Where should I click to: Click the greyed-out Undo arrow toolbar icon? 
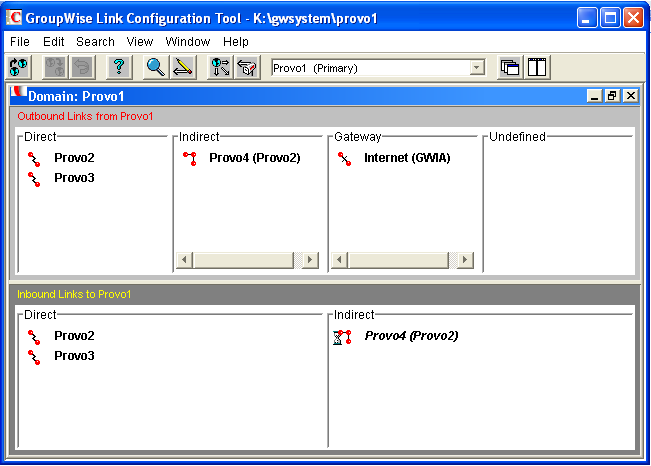click(x=83, y=67)
